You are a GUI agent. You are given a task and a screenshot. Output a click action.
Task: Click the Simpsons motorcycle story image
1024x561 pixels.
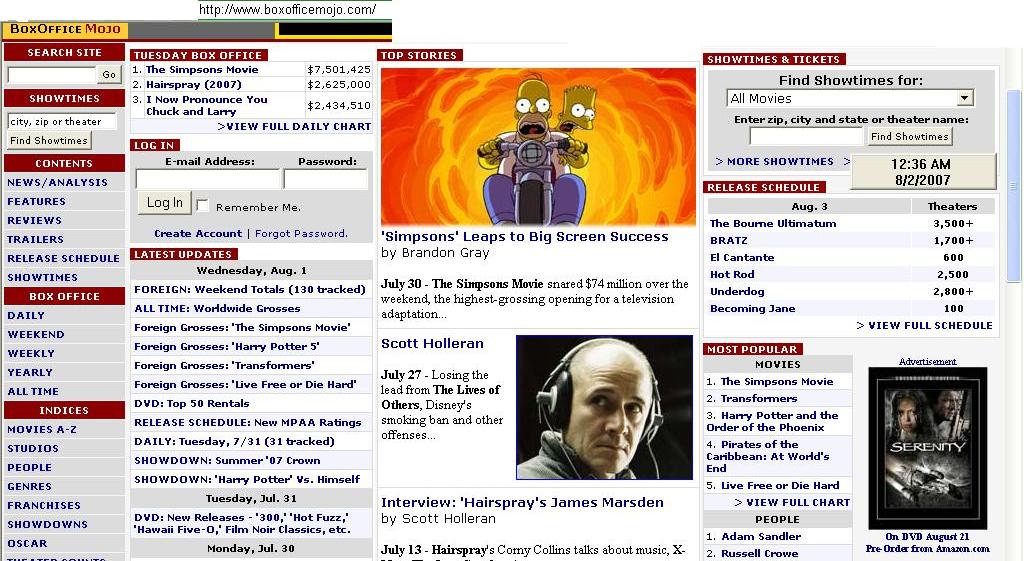coord(538,147)
